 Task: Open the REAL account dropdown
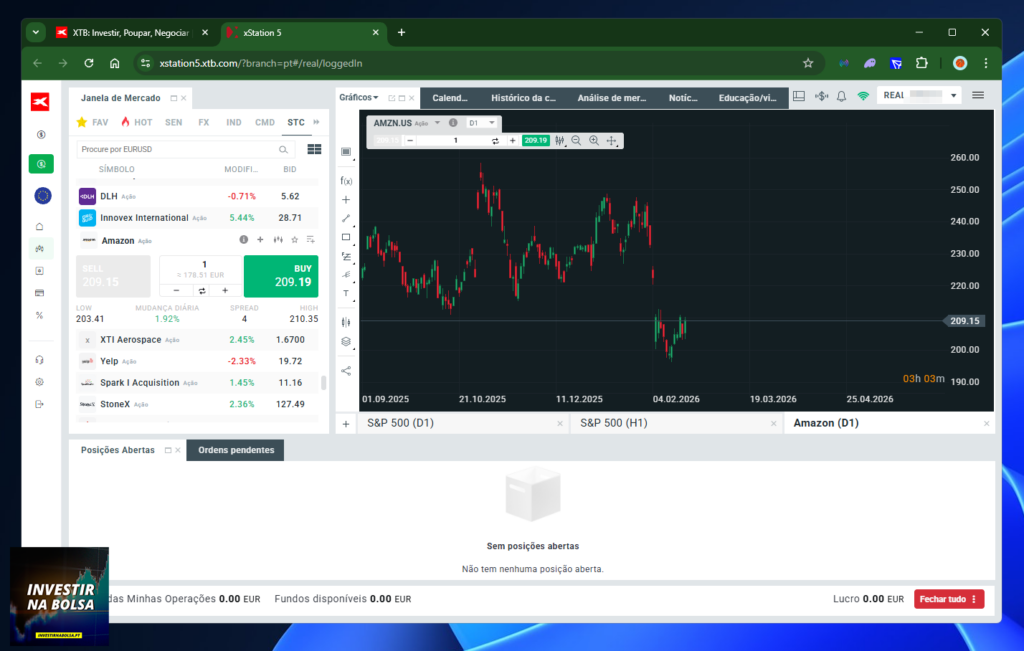919,95
